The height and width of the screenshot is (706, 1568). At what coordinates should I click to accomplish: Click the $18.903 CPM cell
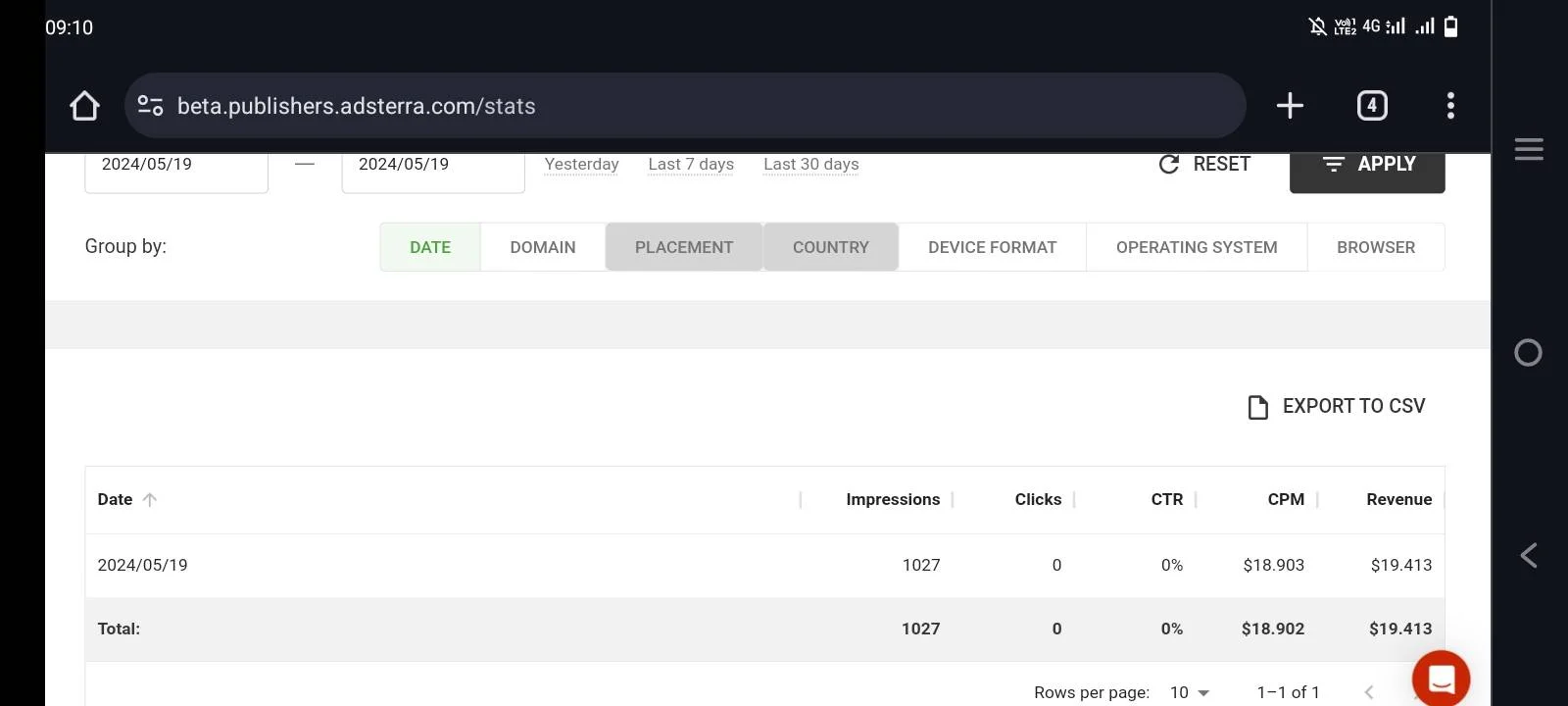pos(1274,566)
